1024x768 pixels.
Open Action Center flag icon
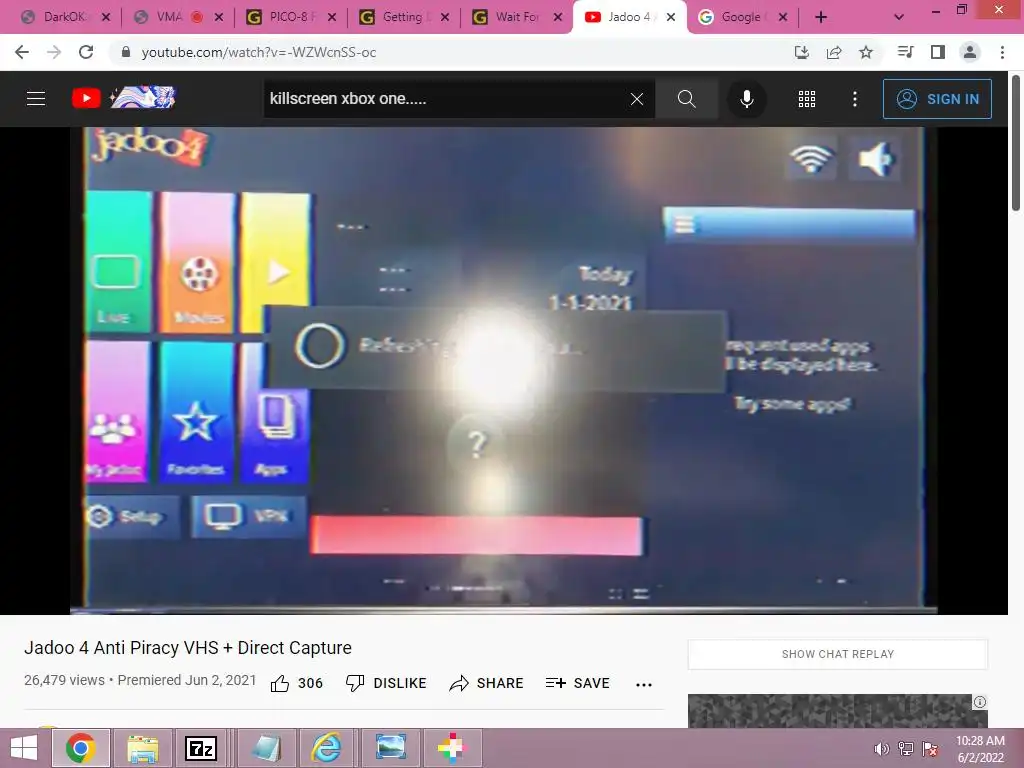tap(930, 749)
